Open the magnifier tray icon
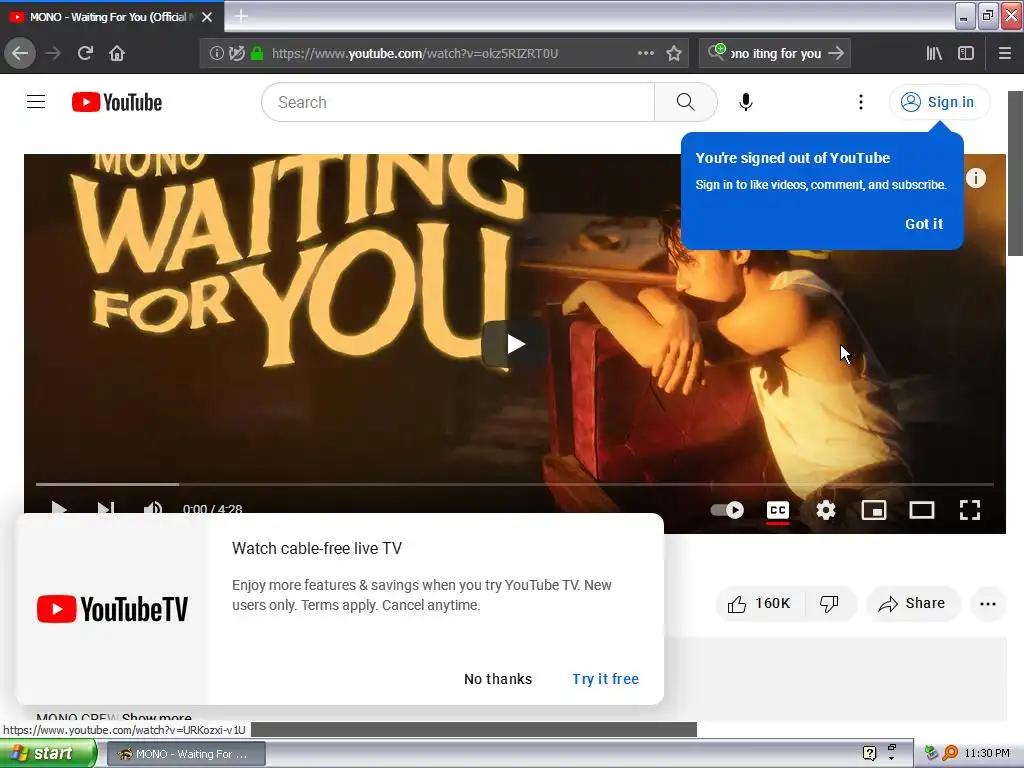This screenshot has height=768, width=1024. [x=950, y=754]
